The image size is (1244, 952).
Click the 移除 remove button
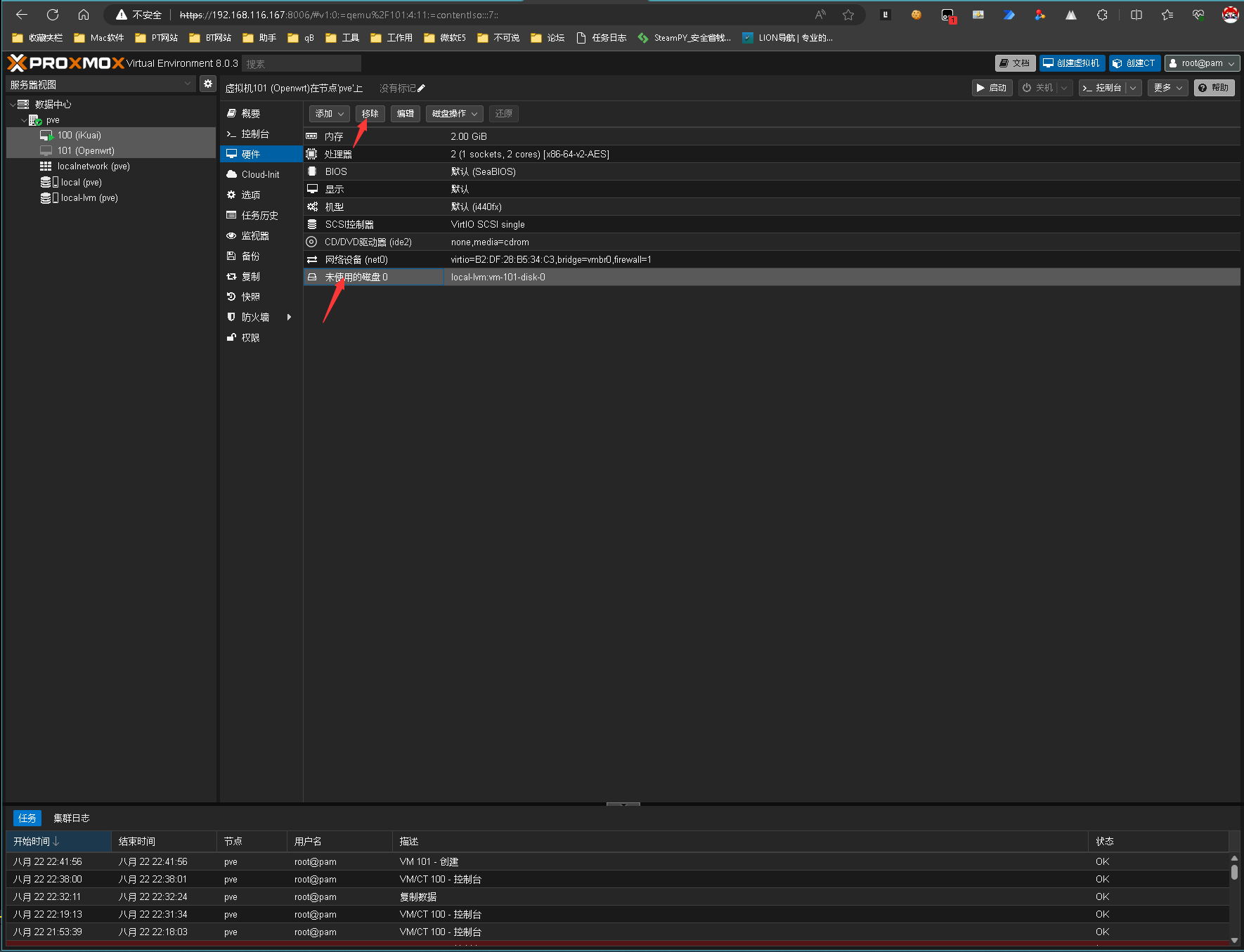(370, 114)
